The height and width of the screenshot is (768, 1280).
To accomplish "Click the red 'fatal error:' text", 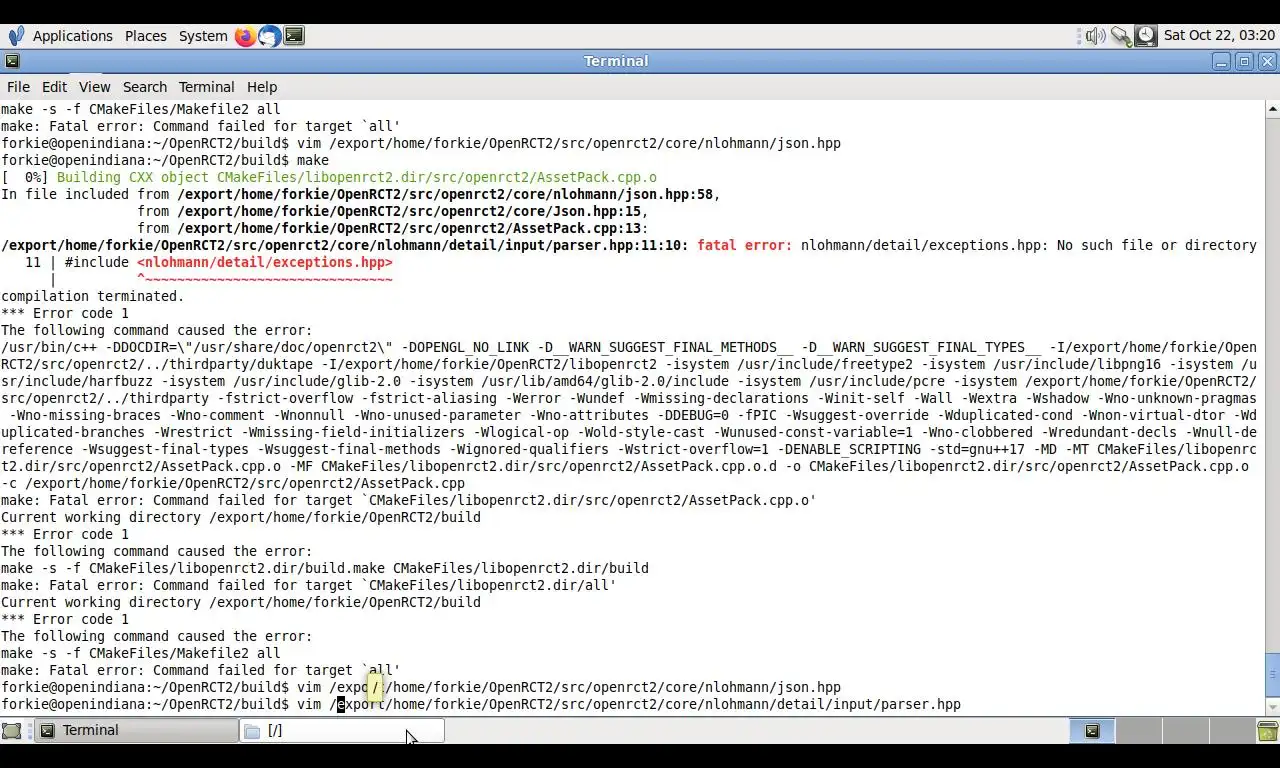I will [744, 245].
